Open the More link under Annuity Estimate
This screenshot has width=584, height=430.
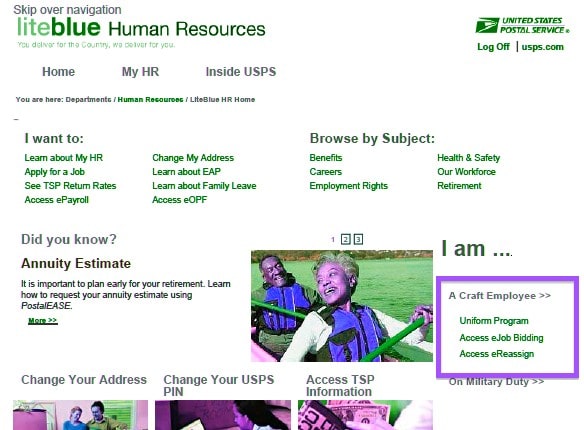tap(43, 321)
